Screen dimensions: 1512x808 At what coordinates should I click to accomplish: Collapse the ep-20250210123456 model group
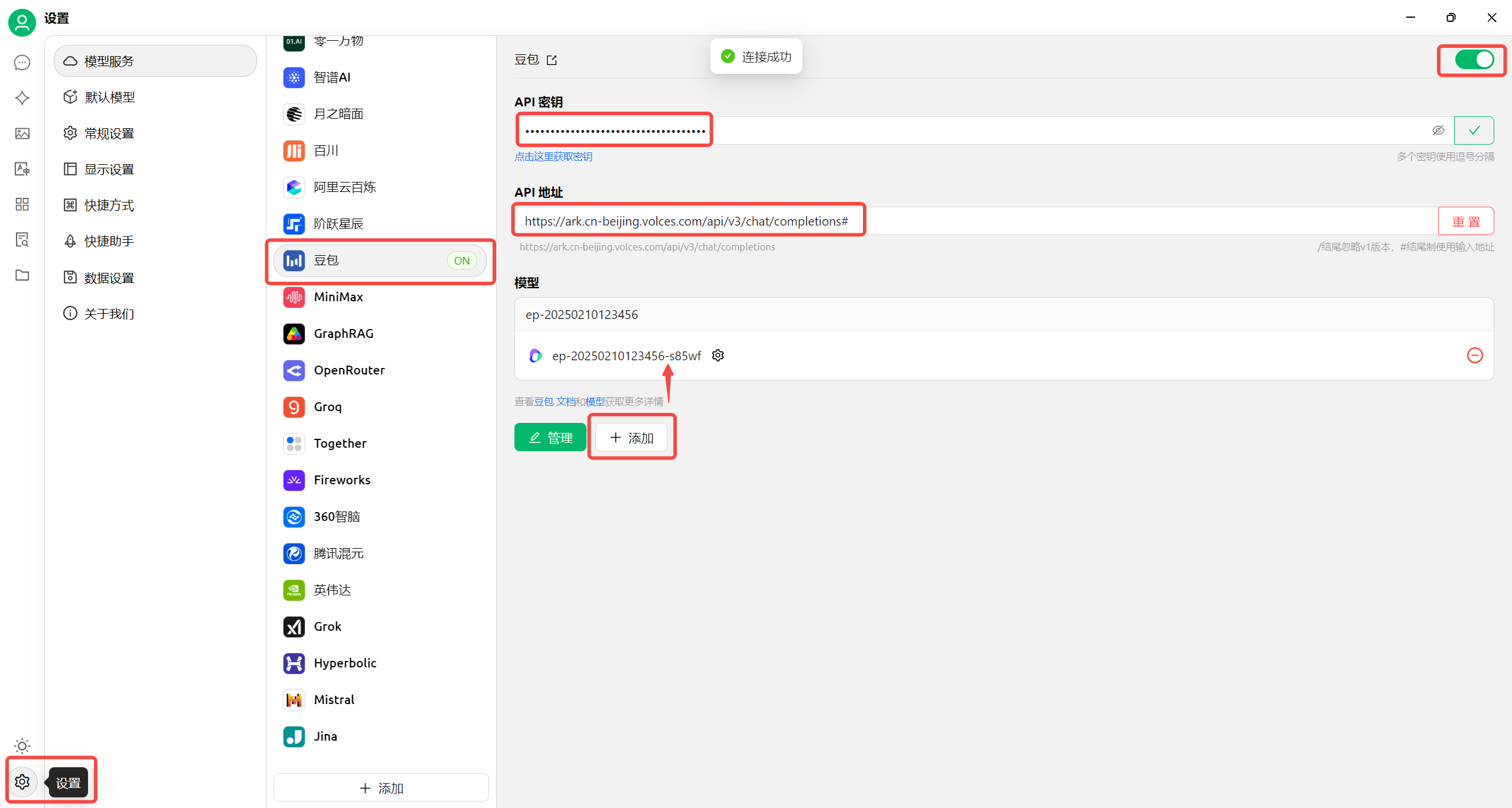click(x=582, y=315)
